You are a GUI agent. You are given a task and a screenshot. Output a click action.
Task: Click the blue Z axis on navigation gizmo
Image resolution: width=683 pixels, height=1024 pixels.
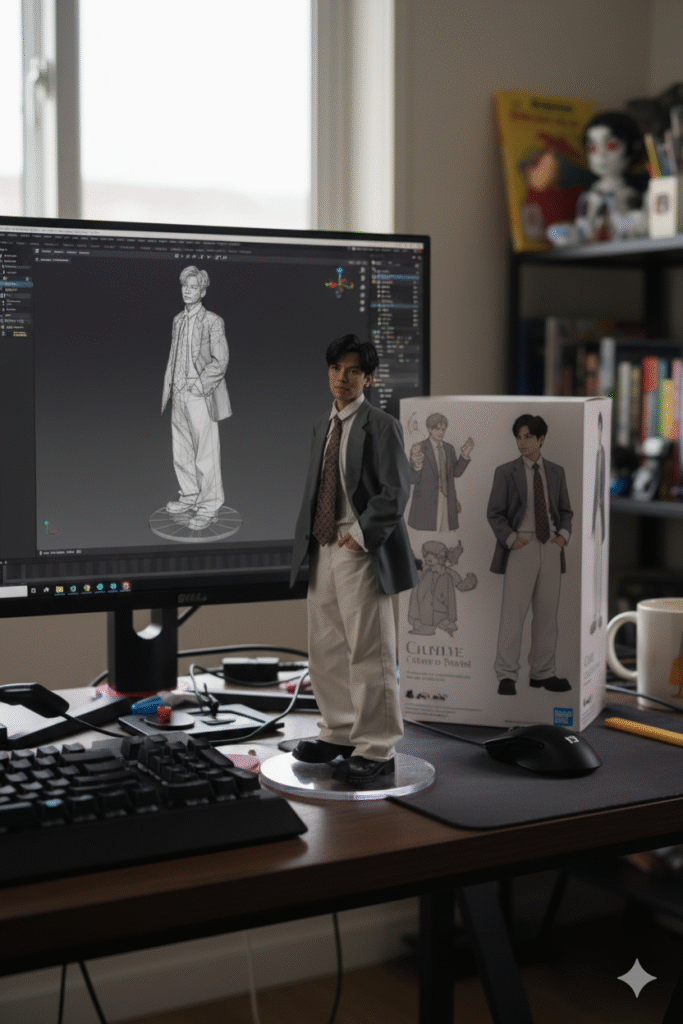[x=339, y=271]
